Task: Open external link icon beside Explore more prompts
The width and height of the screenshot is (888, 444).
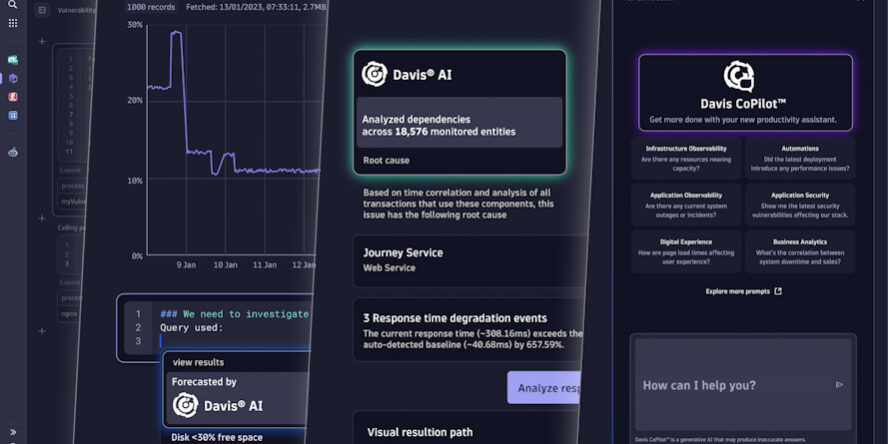Action: click(778, 291)
